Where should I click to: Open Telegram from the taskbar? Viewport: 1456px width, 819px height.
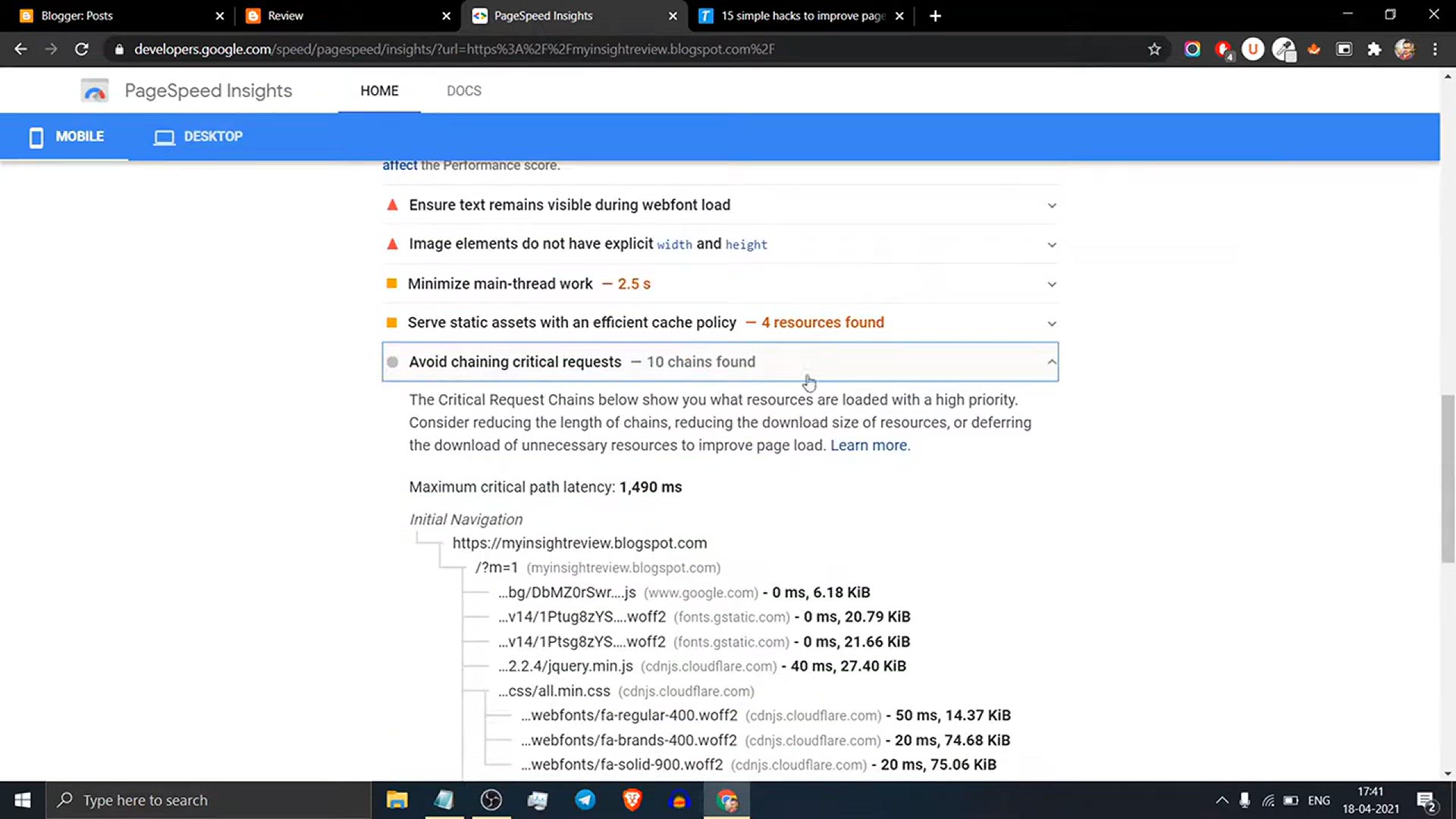(x=585, y=800)
